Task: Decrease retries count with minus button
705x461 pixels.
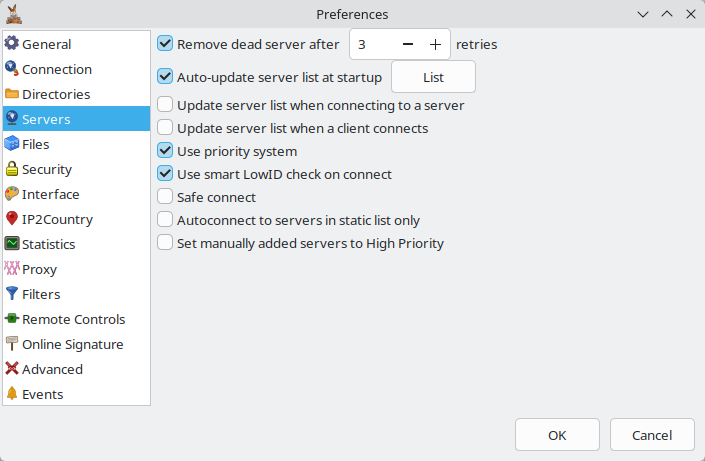Action: 408,44
